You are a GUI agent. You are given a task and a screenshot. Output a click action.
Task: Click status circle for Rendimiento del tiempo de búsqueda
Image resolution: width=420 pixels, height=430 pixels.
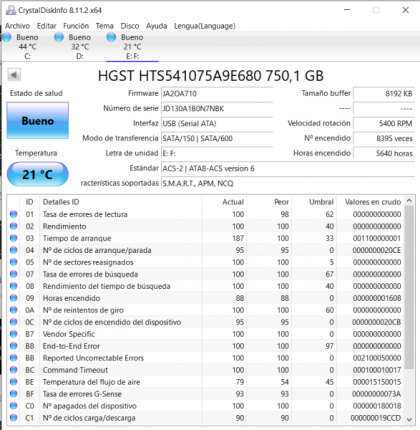[14, 286]
